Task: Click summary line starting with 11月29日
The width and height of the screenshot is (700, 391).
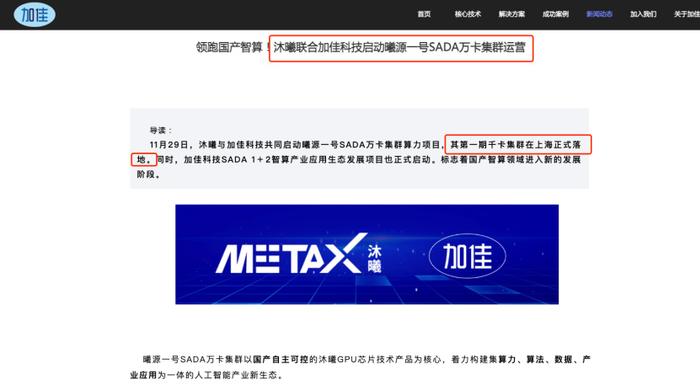Action: tap(365, 145)
